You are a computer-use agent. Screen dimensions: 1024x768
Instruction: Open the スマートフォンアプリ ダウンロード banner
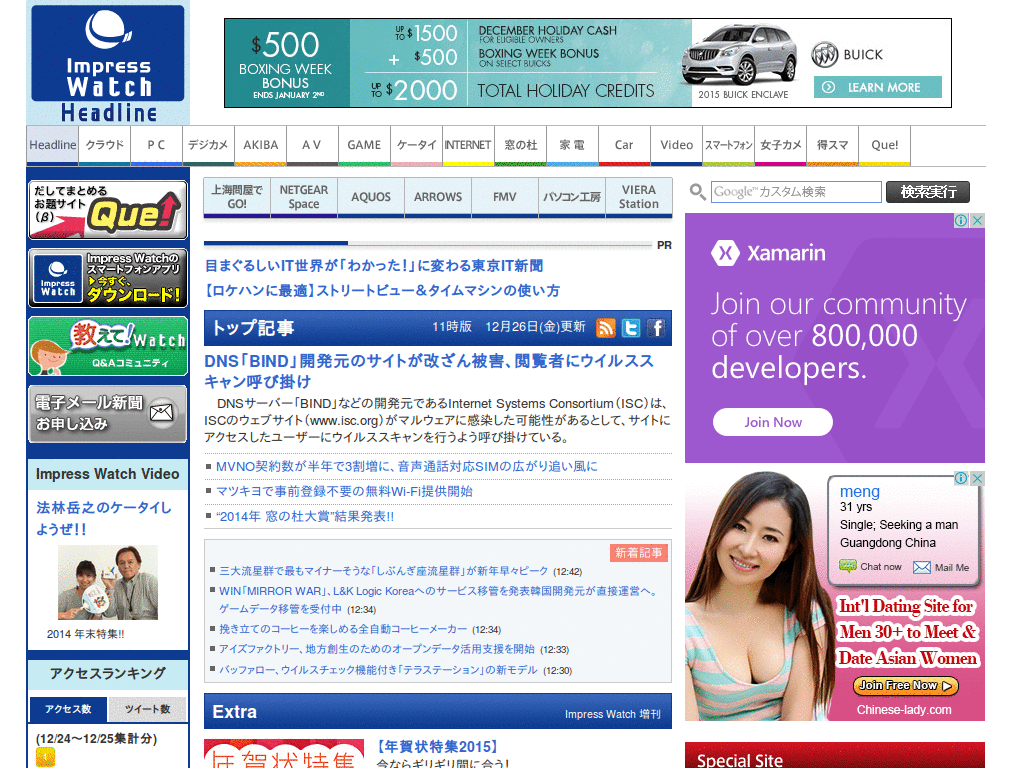[108, 278]
